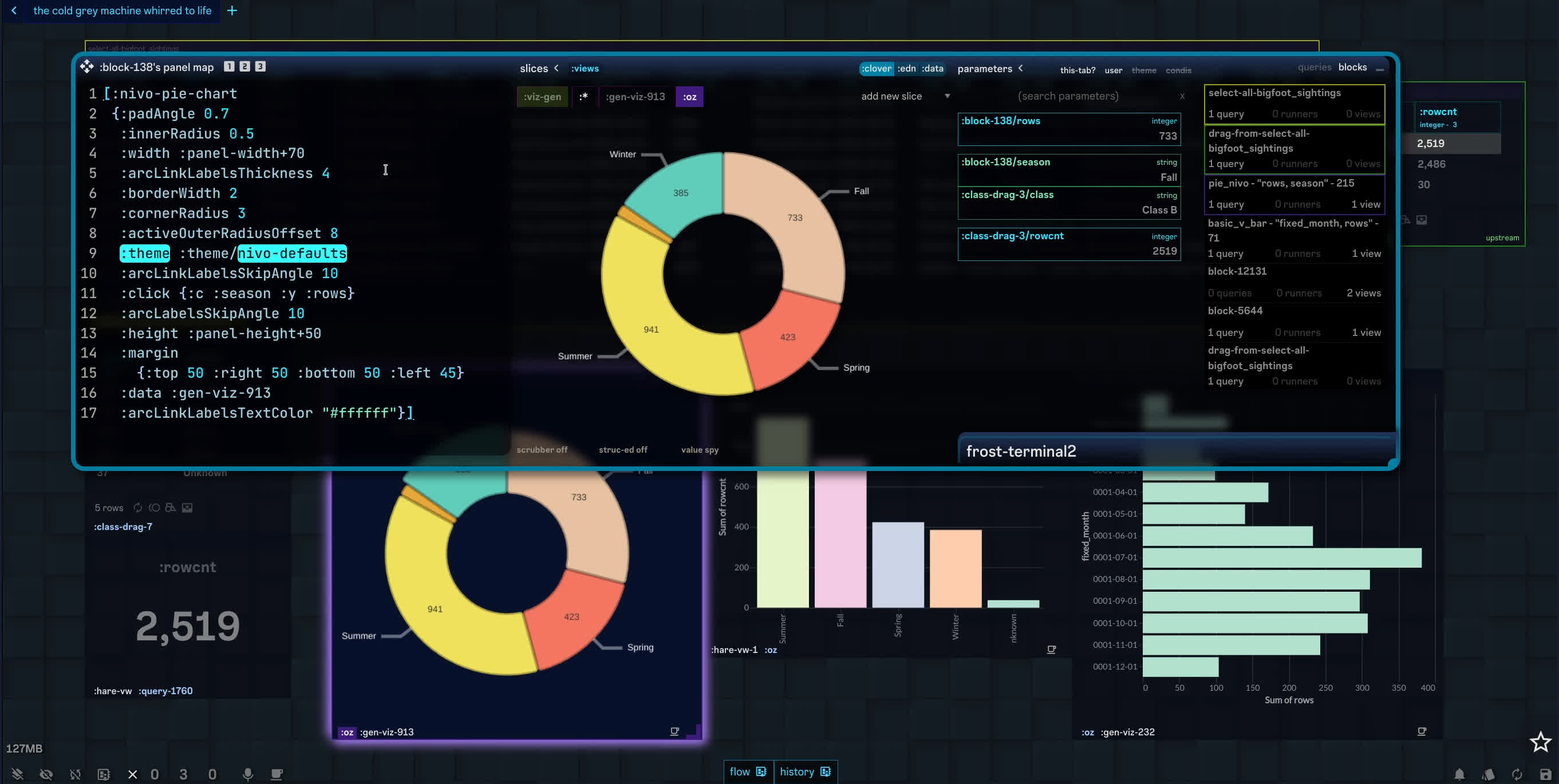Click the struc-ed off toggle icon
The width and height of the screenshot is (1559, 784).
click(x=623, y=449)
